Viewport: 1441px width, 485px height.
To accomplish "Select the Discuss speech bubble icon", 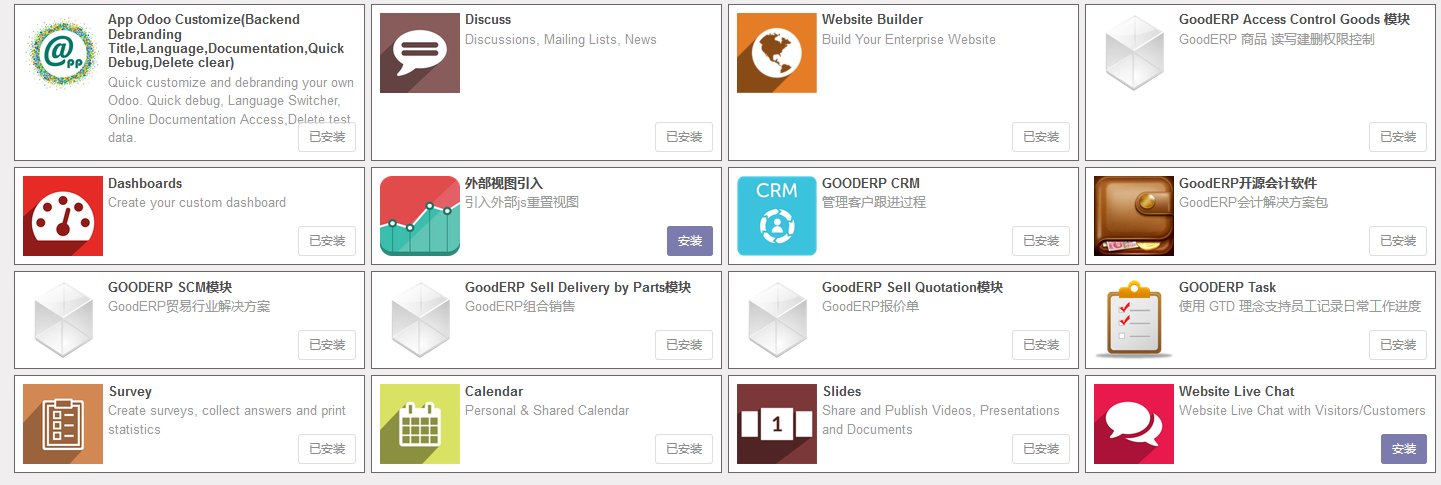I will coord(420,53).
